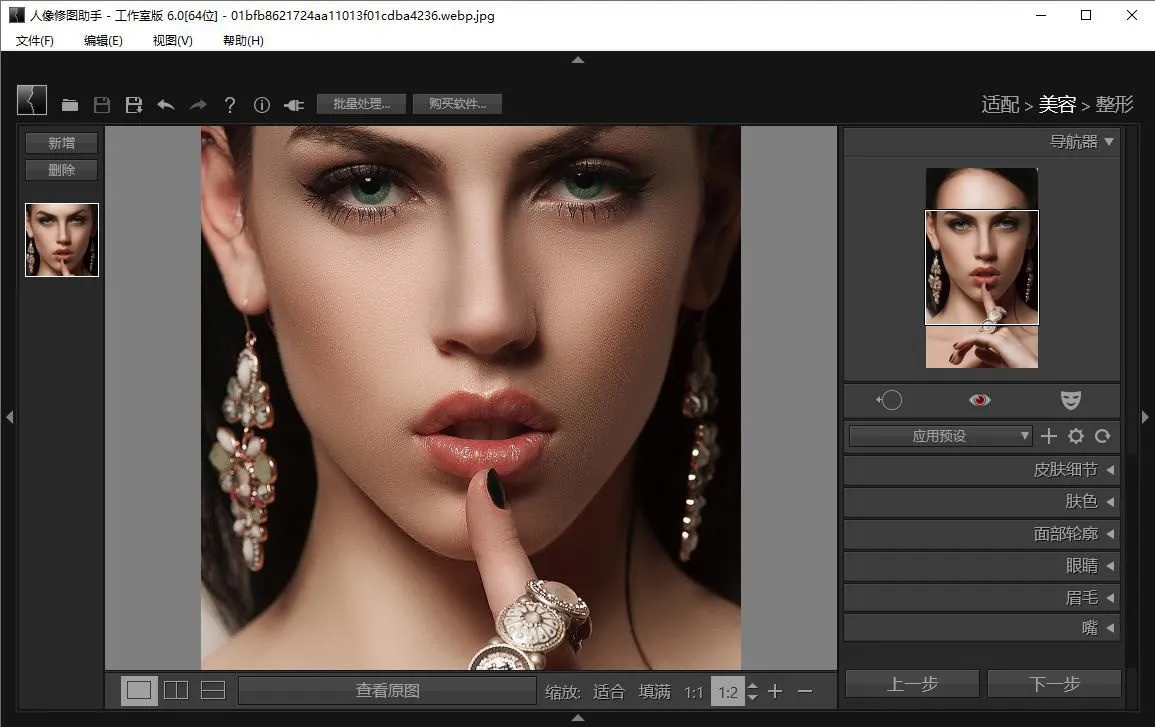Screen dimensions: 1155x727
Task: Switch to top-bottom split view
Action: click(x=213, y=690)
